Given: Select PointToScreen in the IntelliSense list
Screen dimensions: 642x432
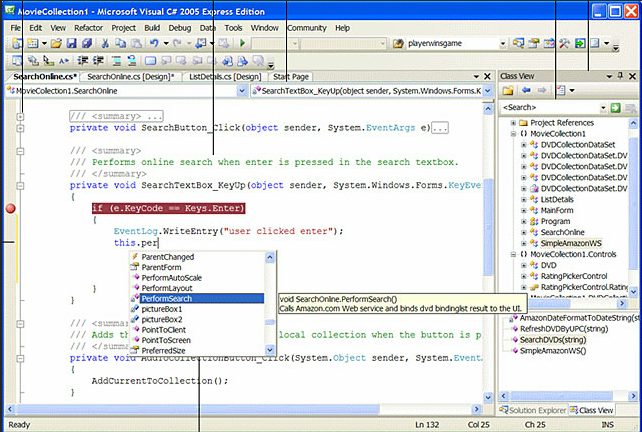Looking at the screenshot, I should click(197, 340).
